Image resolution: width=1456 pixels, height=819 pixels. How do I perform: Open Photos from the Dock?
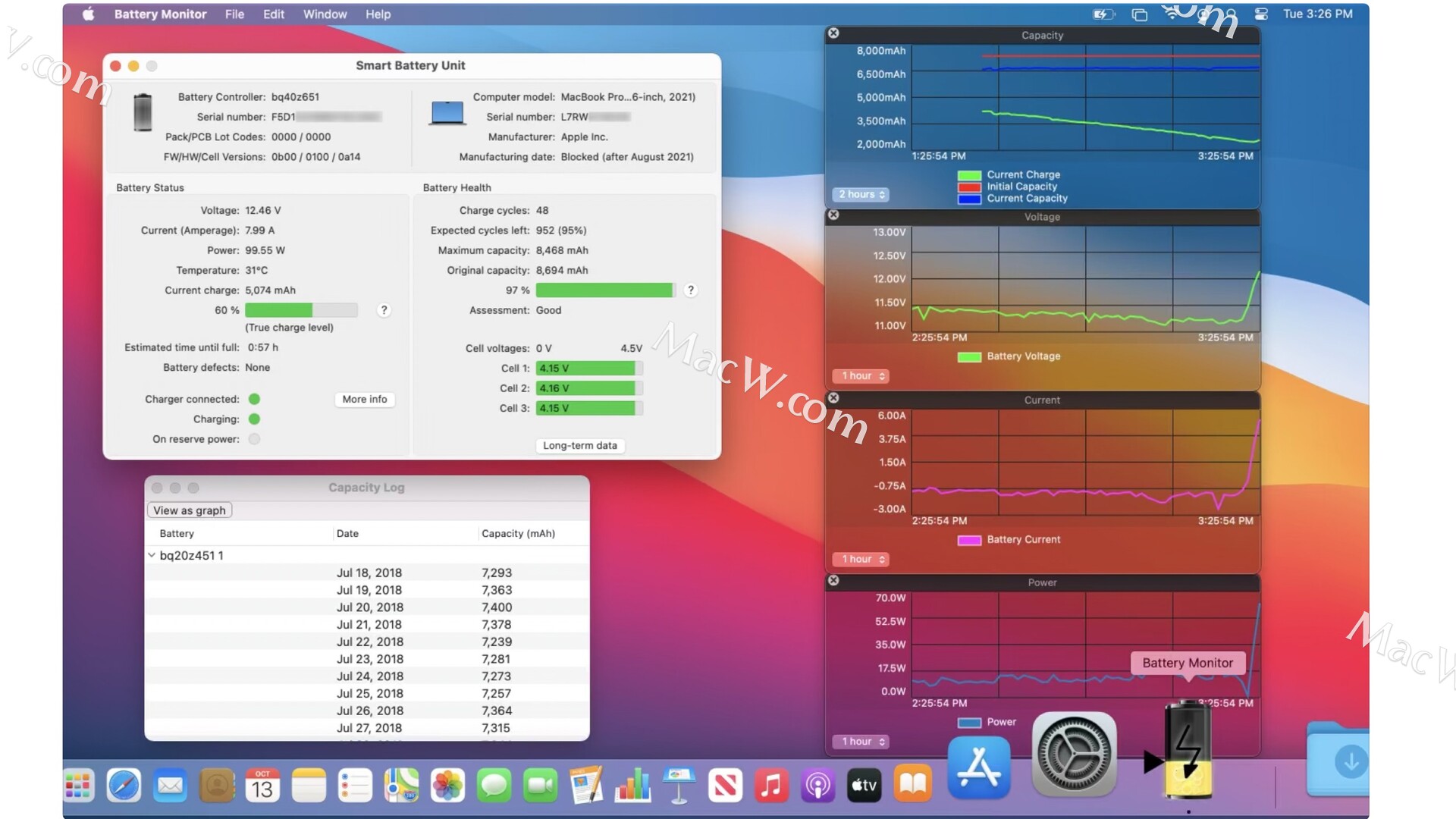pyautogui.click(x=447, y=785)
